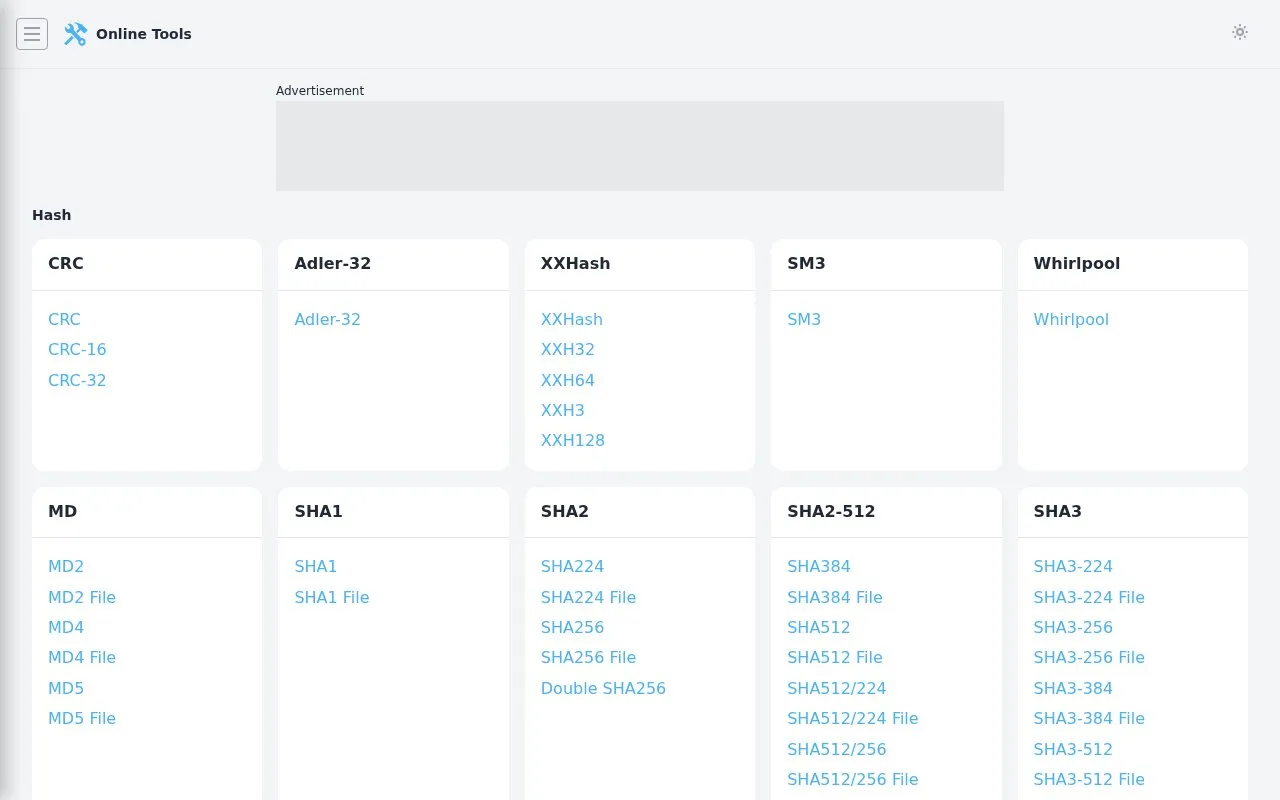The height and width of the screenshot is (800, 1280).
Task: Open the SHA384 File link
Action: coord(835,597)
